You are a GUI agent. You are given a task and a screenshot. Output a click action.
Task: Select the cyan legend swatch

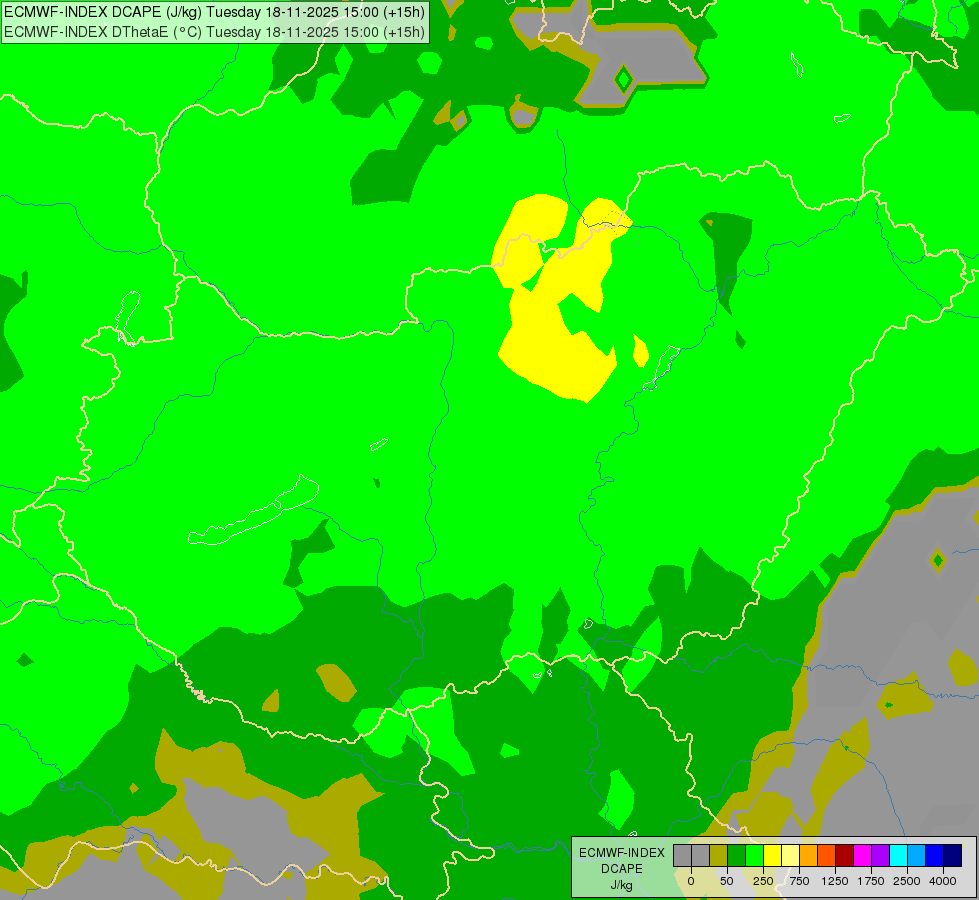point(898,856)
